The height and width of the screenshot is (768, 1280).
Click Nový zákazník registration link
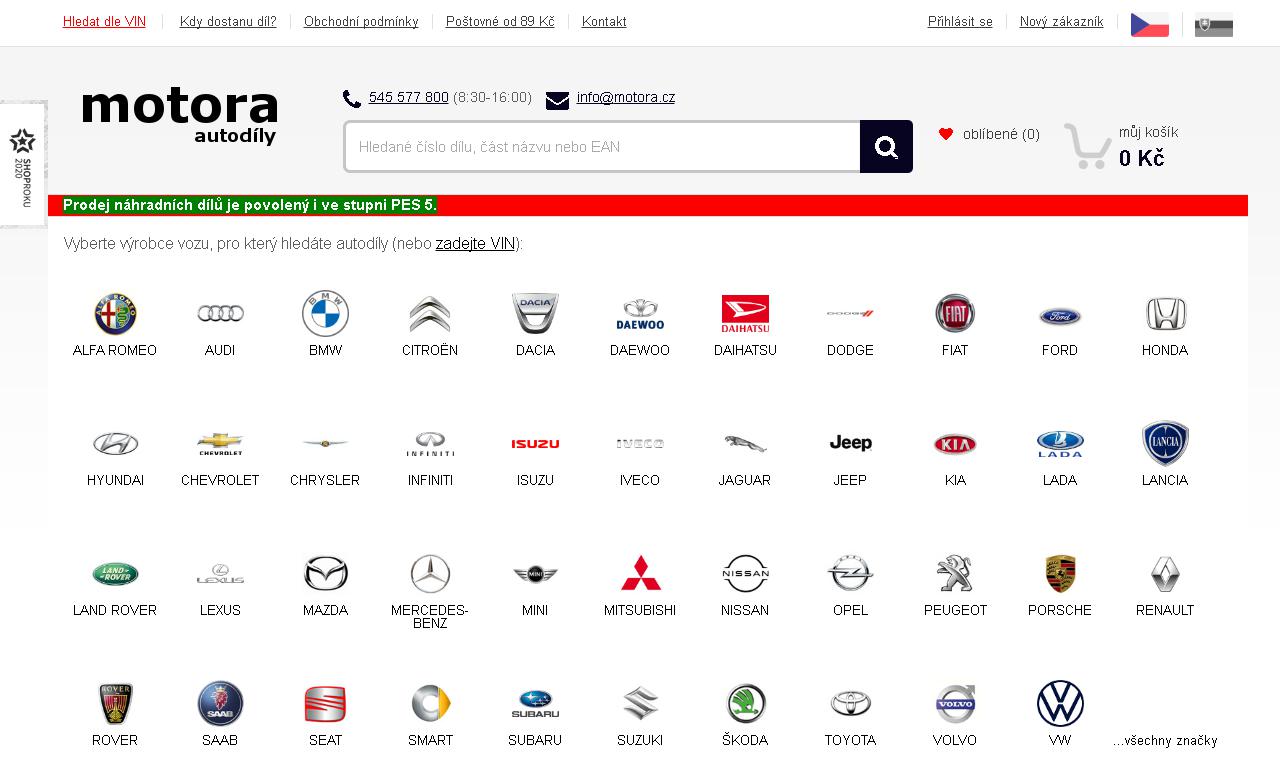(x=1062, y=22)
